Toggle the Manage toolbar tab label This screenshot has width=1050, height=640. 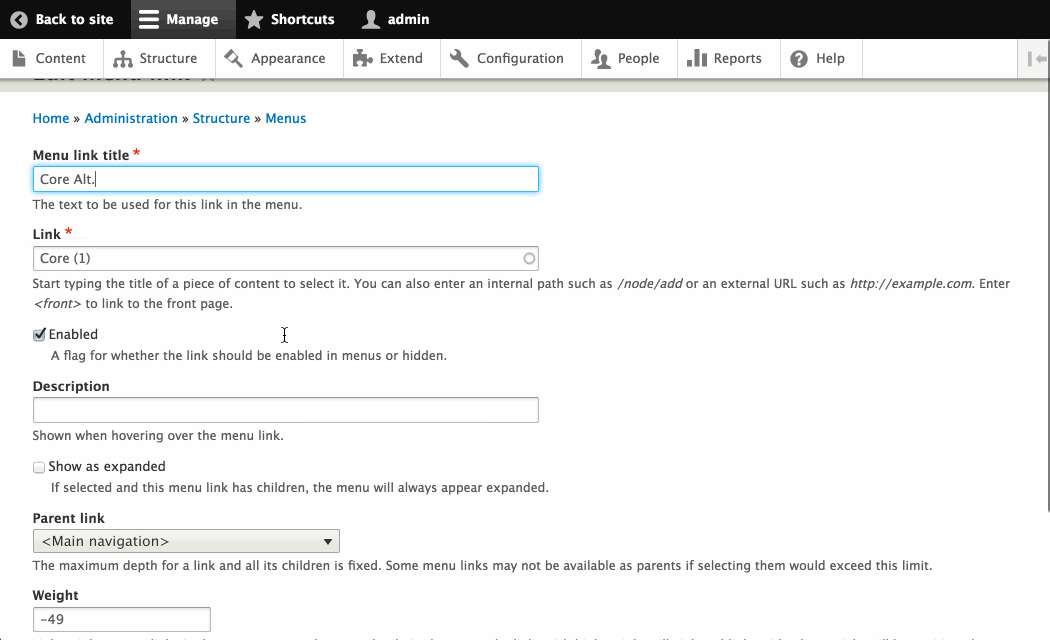pyautogui.click(x=192, y=19)
